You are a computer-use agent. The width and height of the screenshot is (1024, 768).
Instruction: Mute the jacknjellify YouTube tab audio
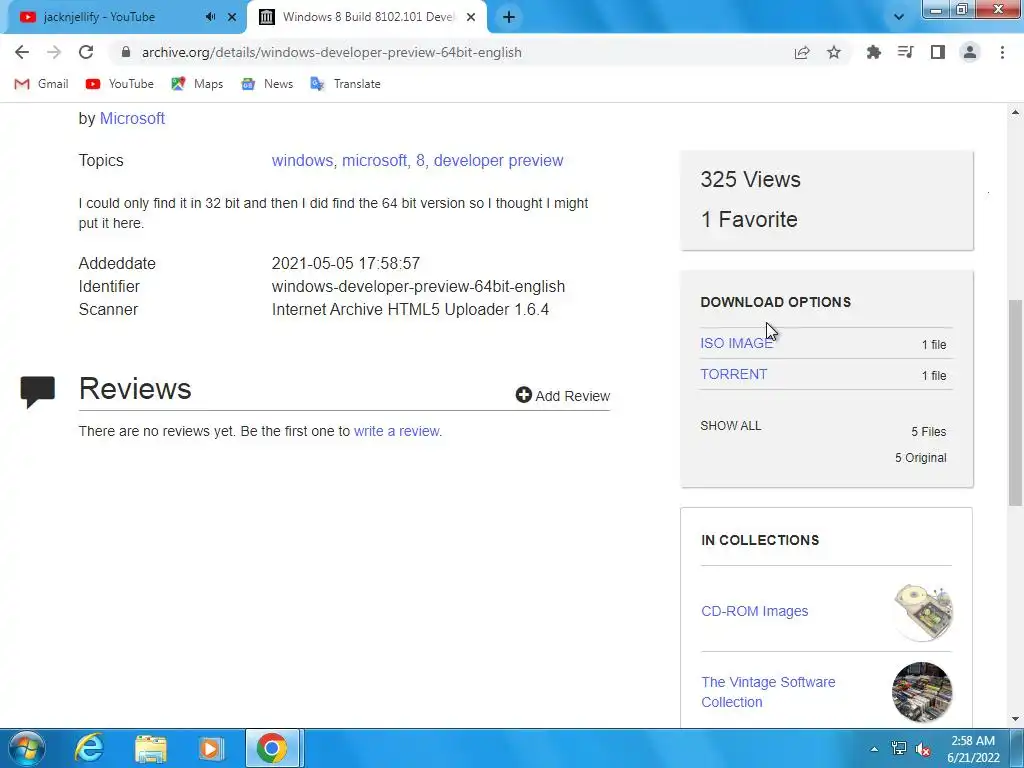(x=210, y=17)
